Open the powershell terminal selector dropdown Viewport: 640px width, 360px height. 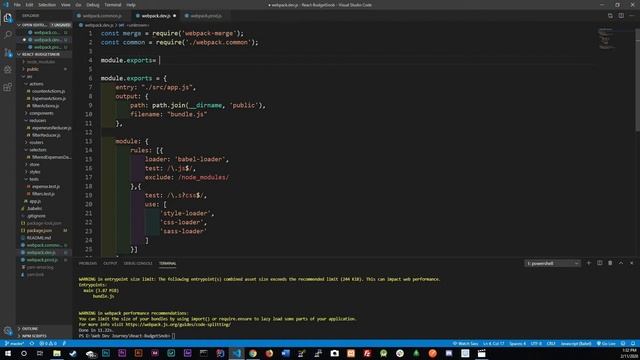552,263
